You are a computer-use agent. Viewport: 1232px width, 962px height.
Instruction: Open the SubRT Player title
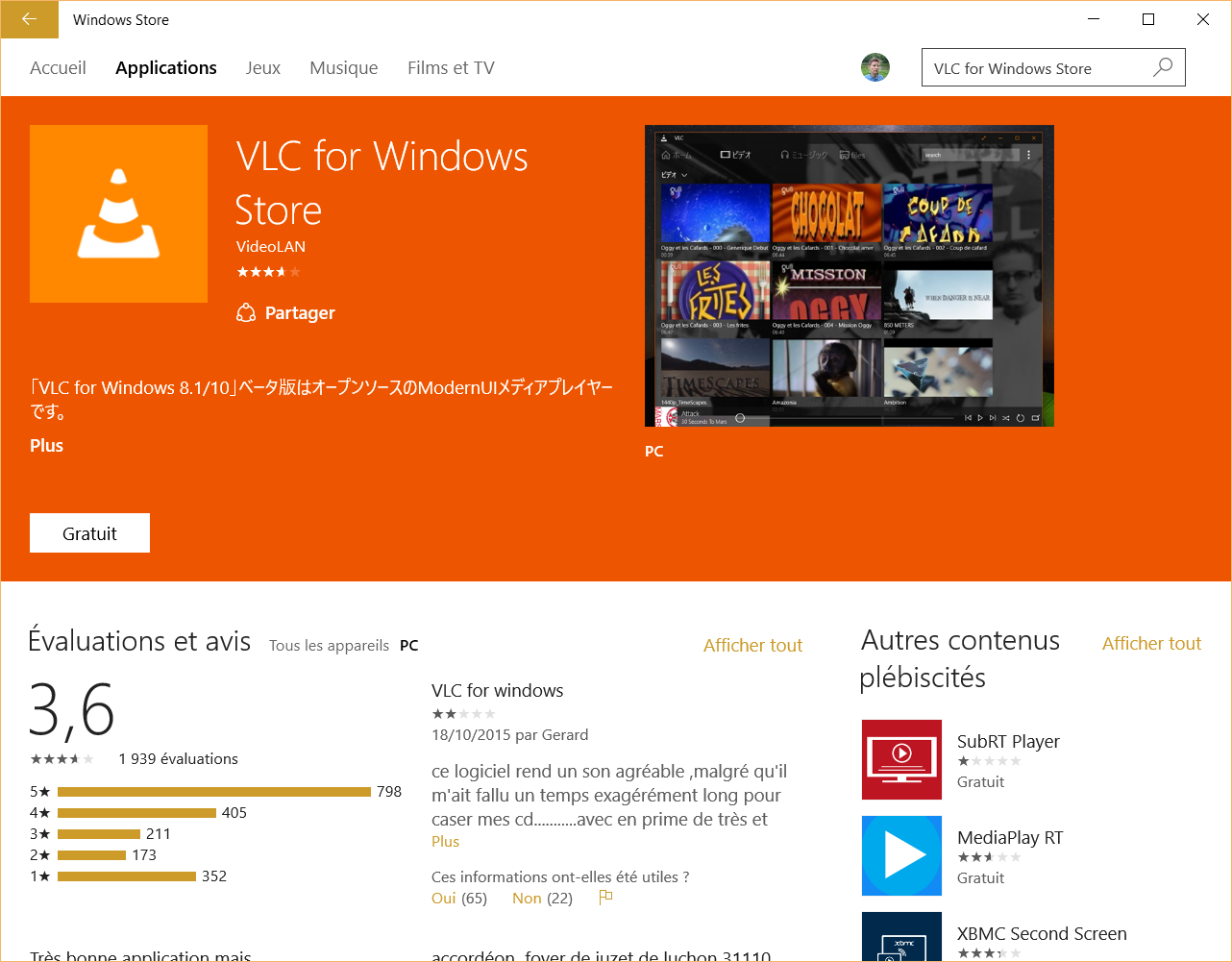coord(1008,741)
